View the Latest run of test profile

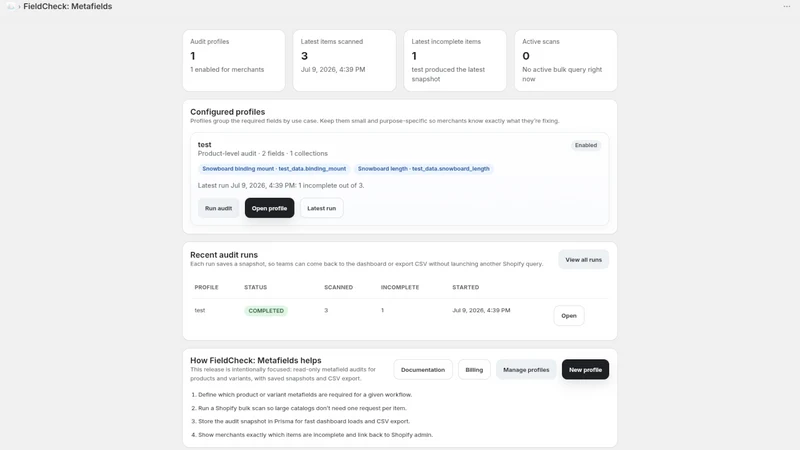coord(321,208)
